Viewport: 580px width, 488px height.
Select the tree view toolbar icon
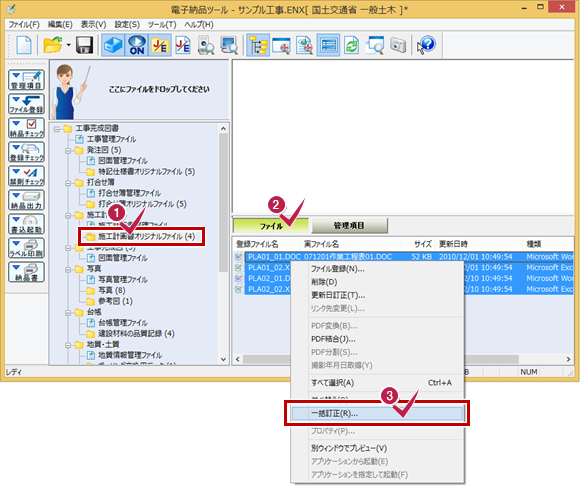tap(258, 45)
